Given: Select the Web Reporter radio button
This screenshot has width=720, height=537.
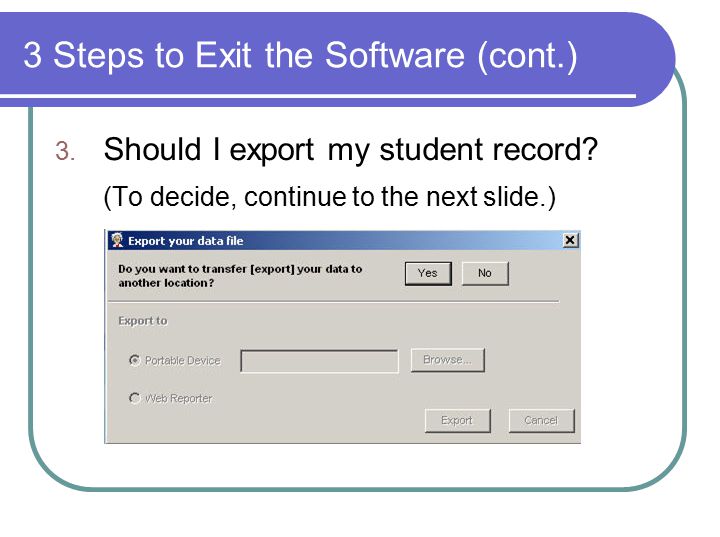Looking at the screenshot, I should coord(135,398).
